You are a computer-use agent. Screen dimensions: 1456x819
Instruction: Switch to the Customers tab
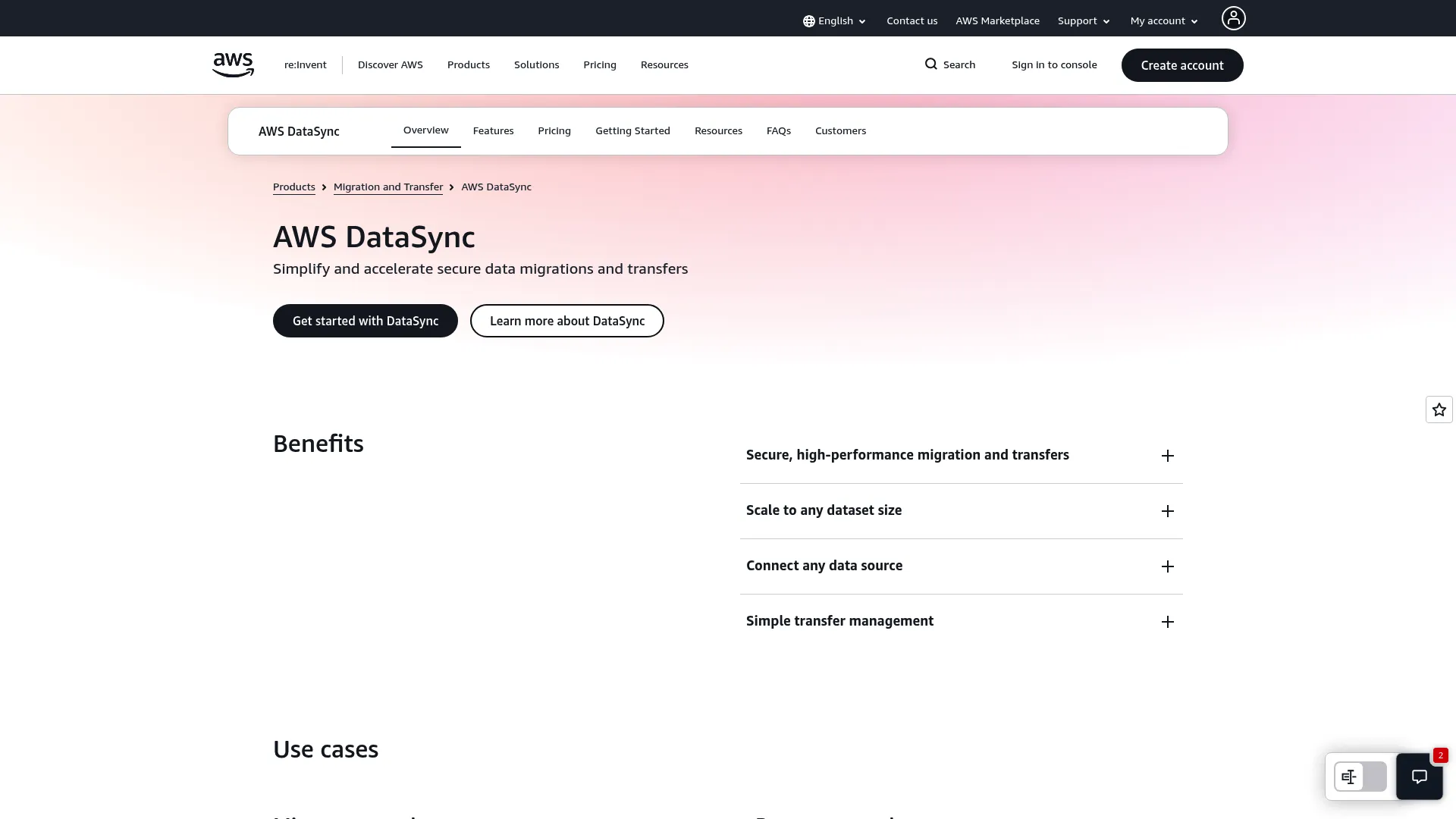click(840, 131)
